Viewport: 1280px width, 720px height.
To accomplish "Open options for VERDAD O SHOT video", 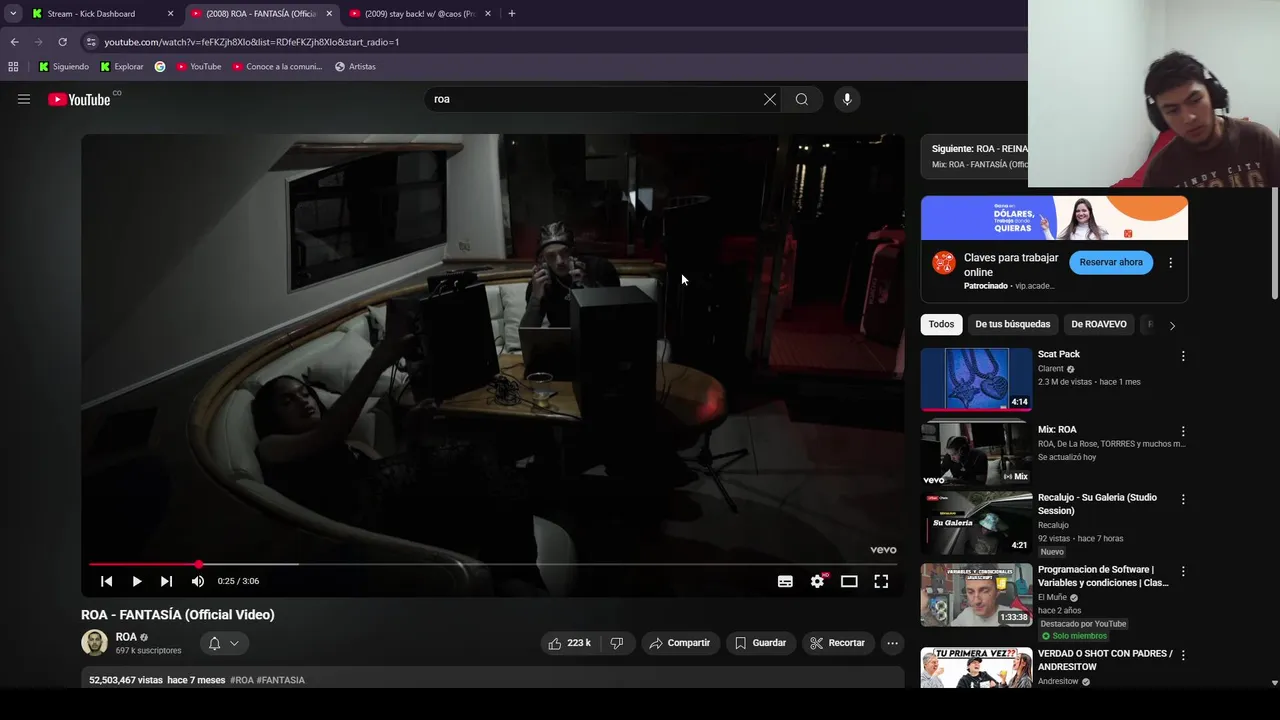I will 1183,655.
